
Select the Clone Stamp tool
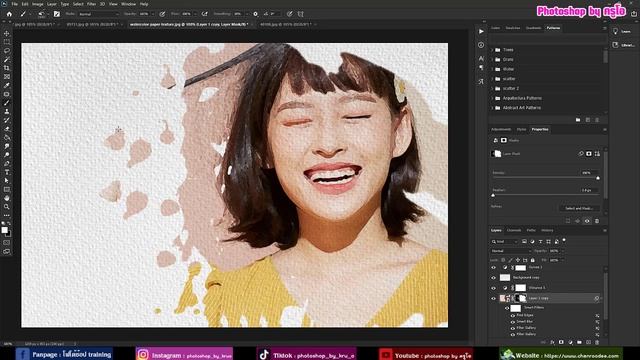click(7, 111)
